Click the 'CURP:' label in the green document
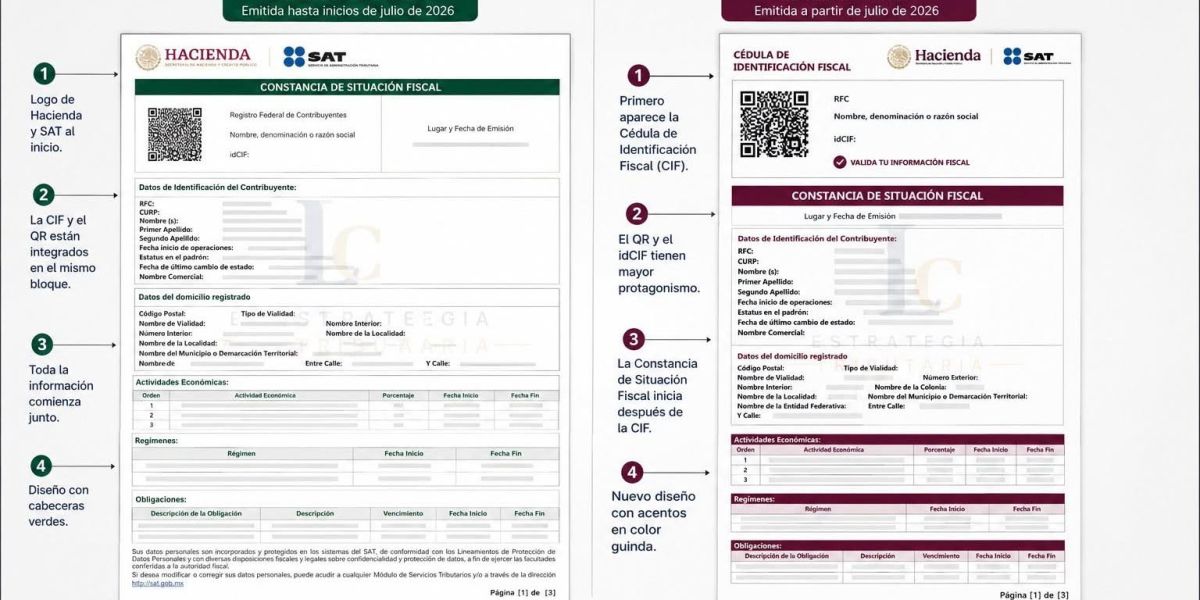Image resolution: width=1200 pixels, height=600 pixels. (149, 212)
